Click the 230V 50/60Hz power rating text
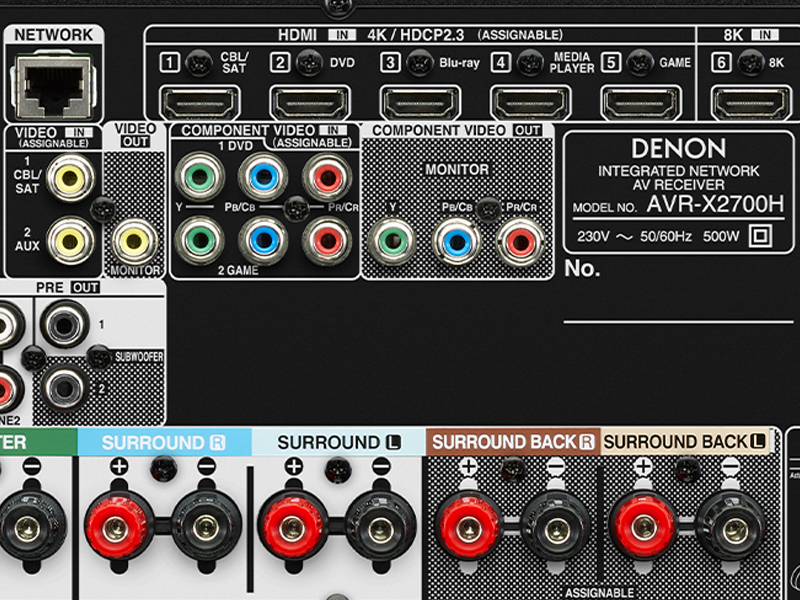800x600 pixels. point(635,237)
